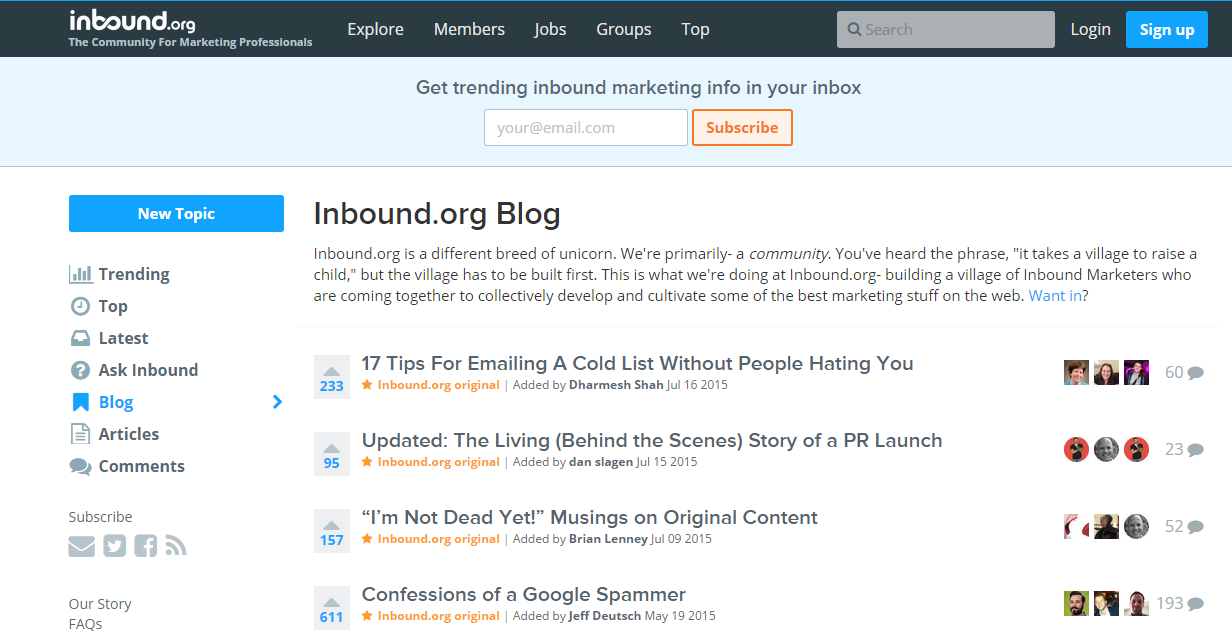Click the orange Subscribe button

tap(742, 128)
